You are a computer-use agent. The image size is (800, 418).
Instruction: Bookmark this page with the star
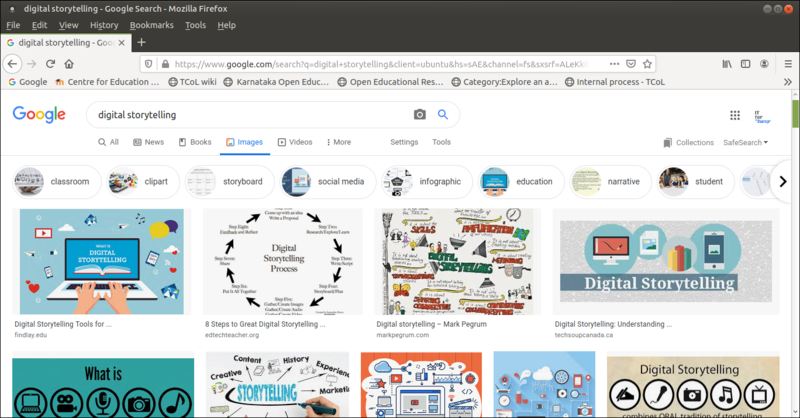coord(647,64)
